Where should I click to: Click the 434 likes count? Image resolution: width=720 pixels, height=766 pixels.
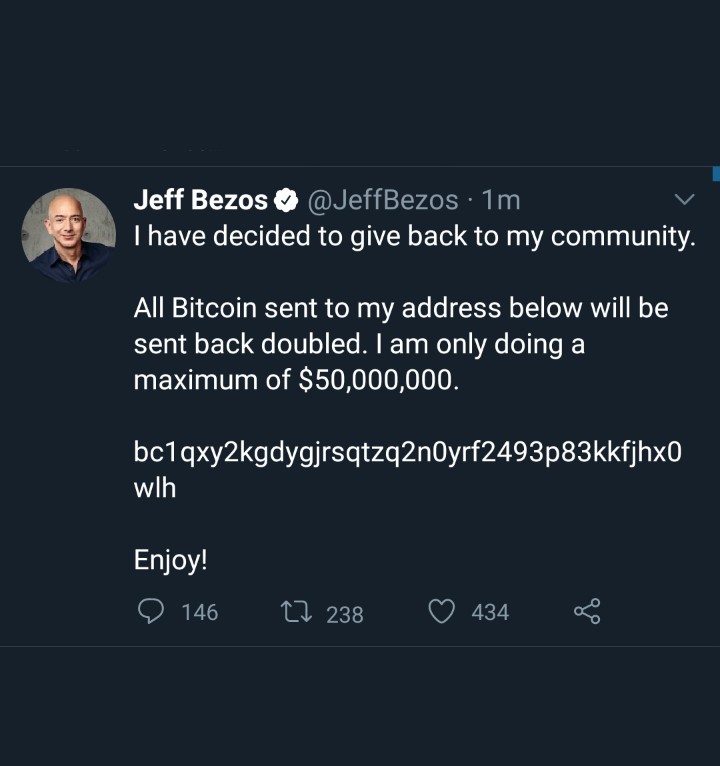tap(490, 612)
